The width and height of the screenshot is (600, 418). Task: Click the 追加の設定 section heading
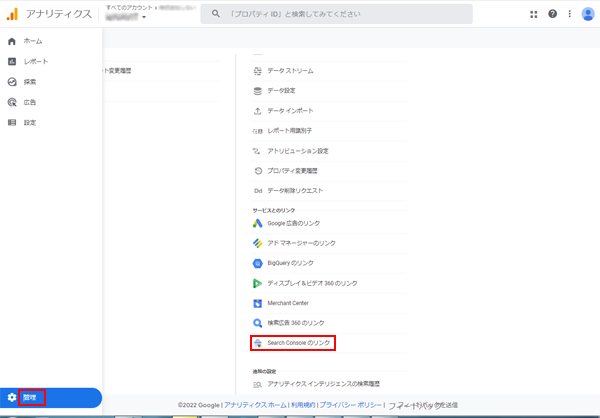coord(264,371)
